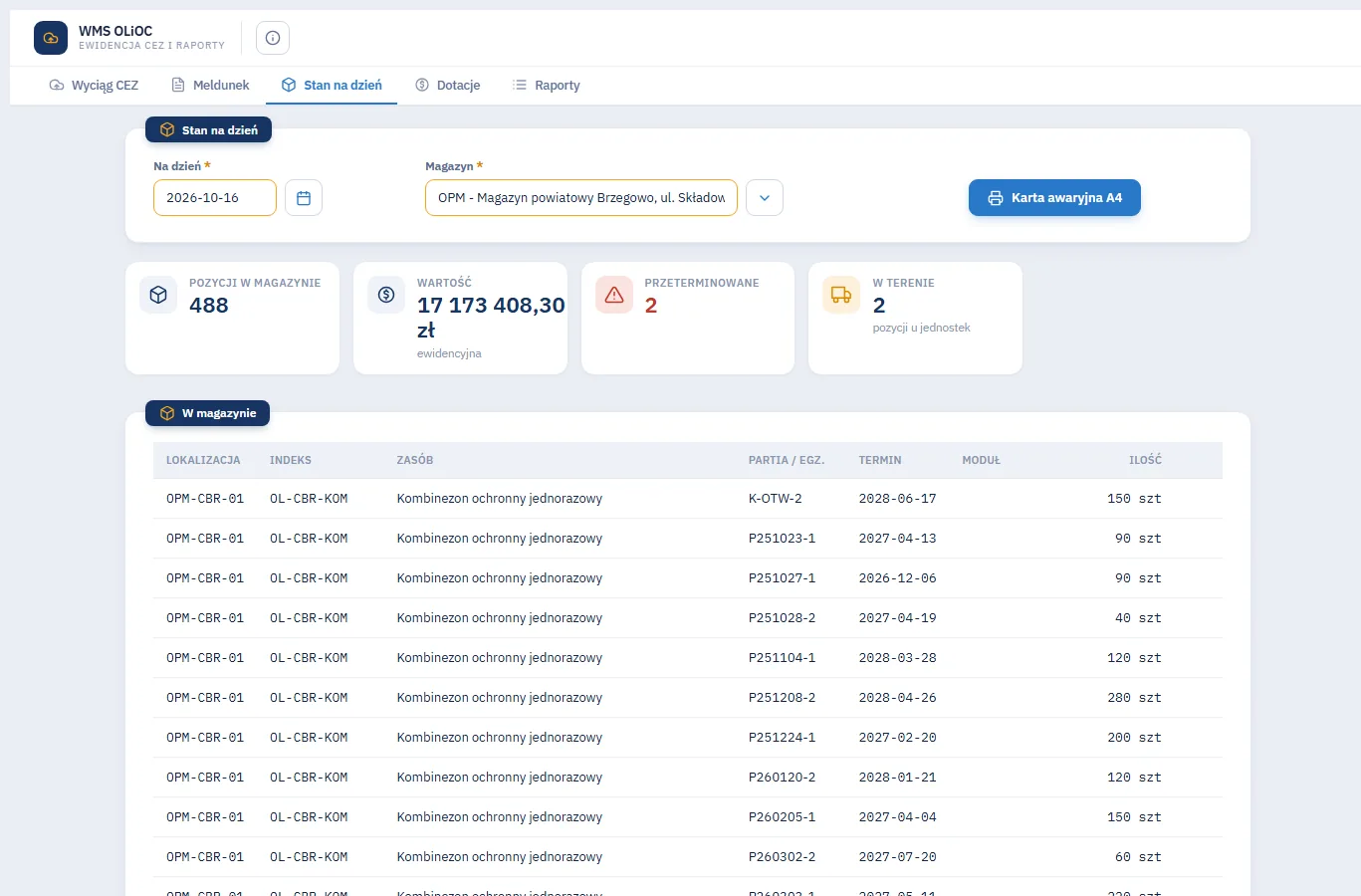
Task: Open the Raporty tab
Action: (546, 86)
